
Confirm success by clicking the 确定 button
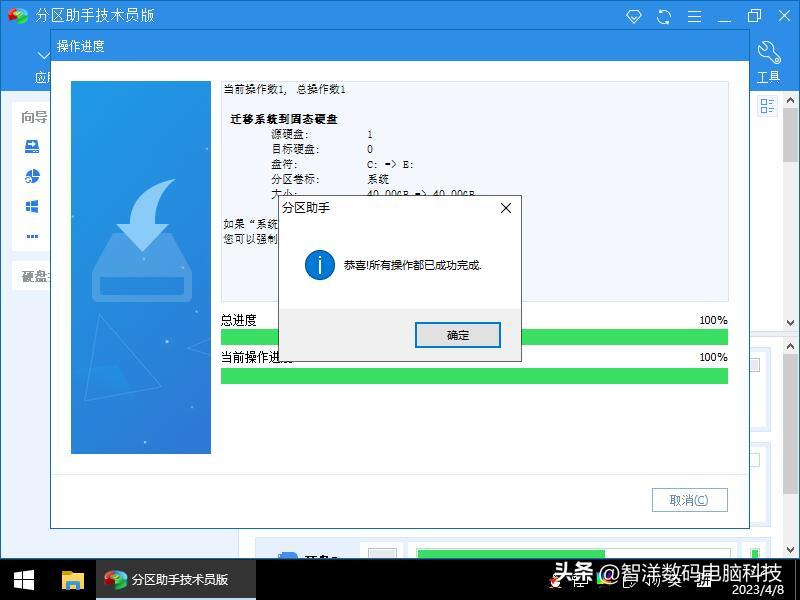point(457,335)
